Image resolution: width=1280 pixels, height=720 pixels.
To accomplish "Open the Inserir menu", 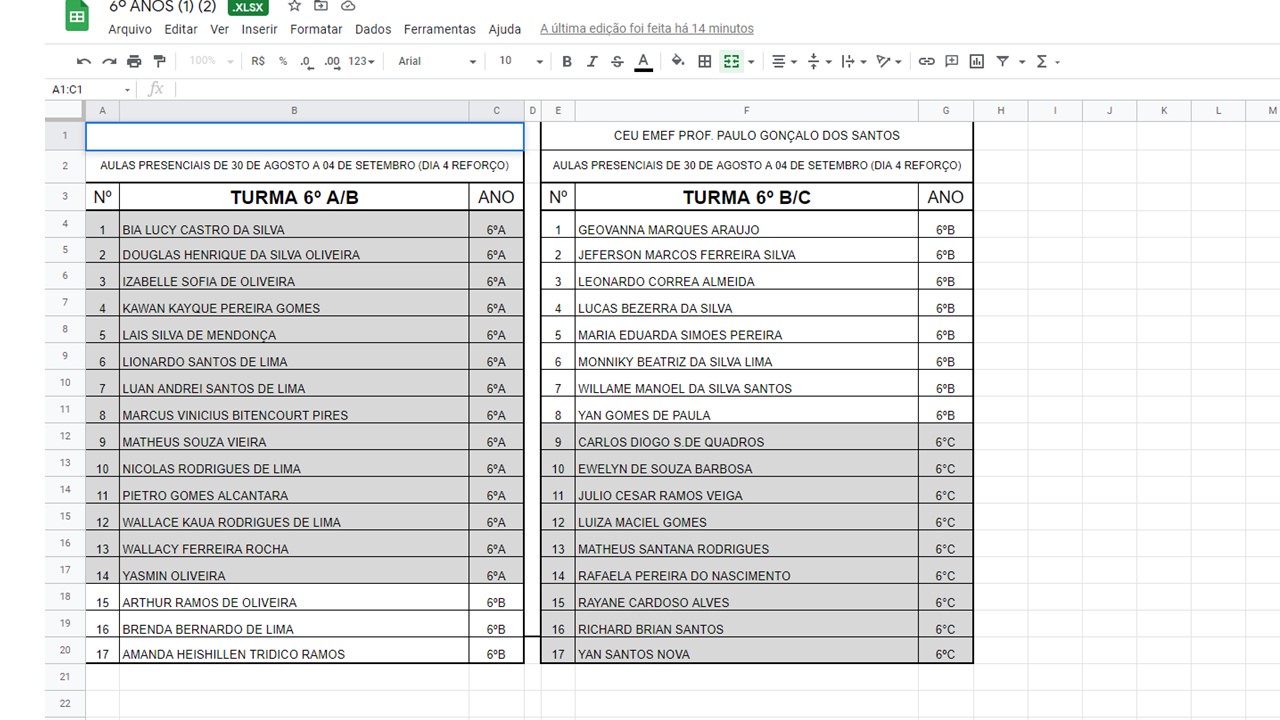I will 260,29.
